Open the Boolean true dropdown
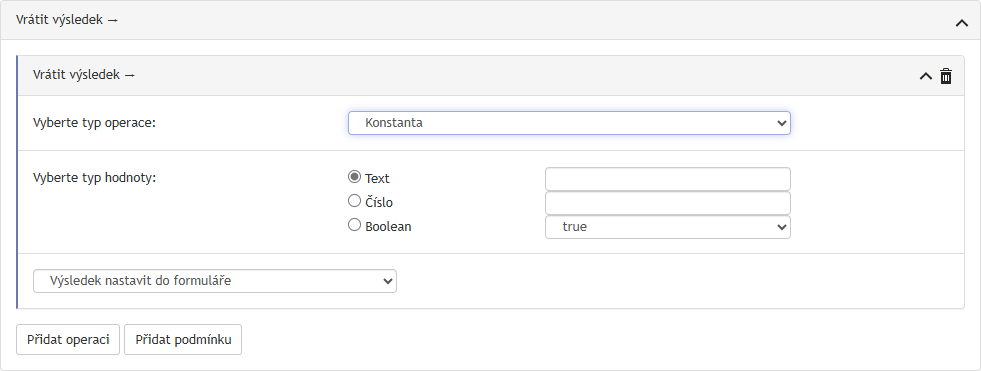The height and width of the screenshot is (371, 981). 668,226
